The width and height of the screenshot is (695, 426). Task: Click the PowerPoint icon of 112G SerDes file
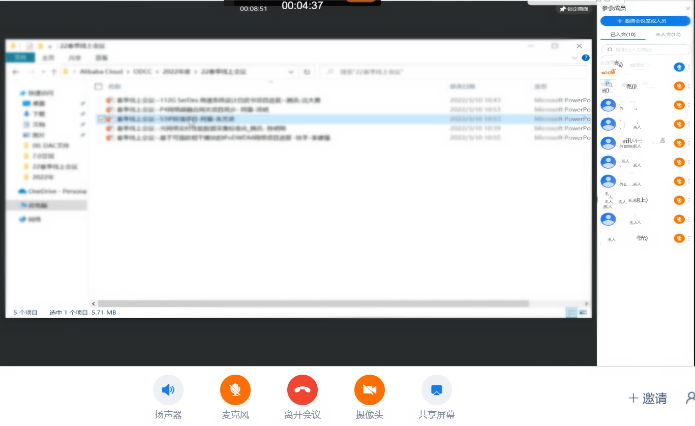109,100
